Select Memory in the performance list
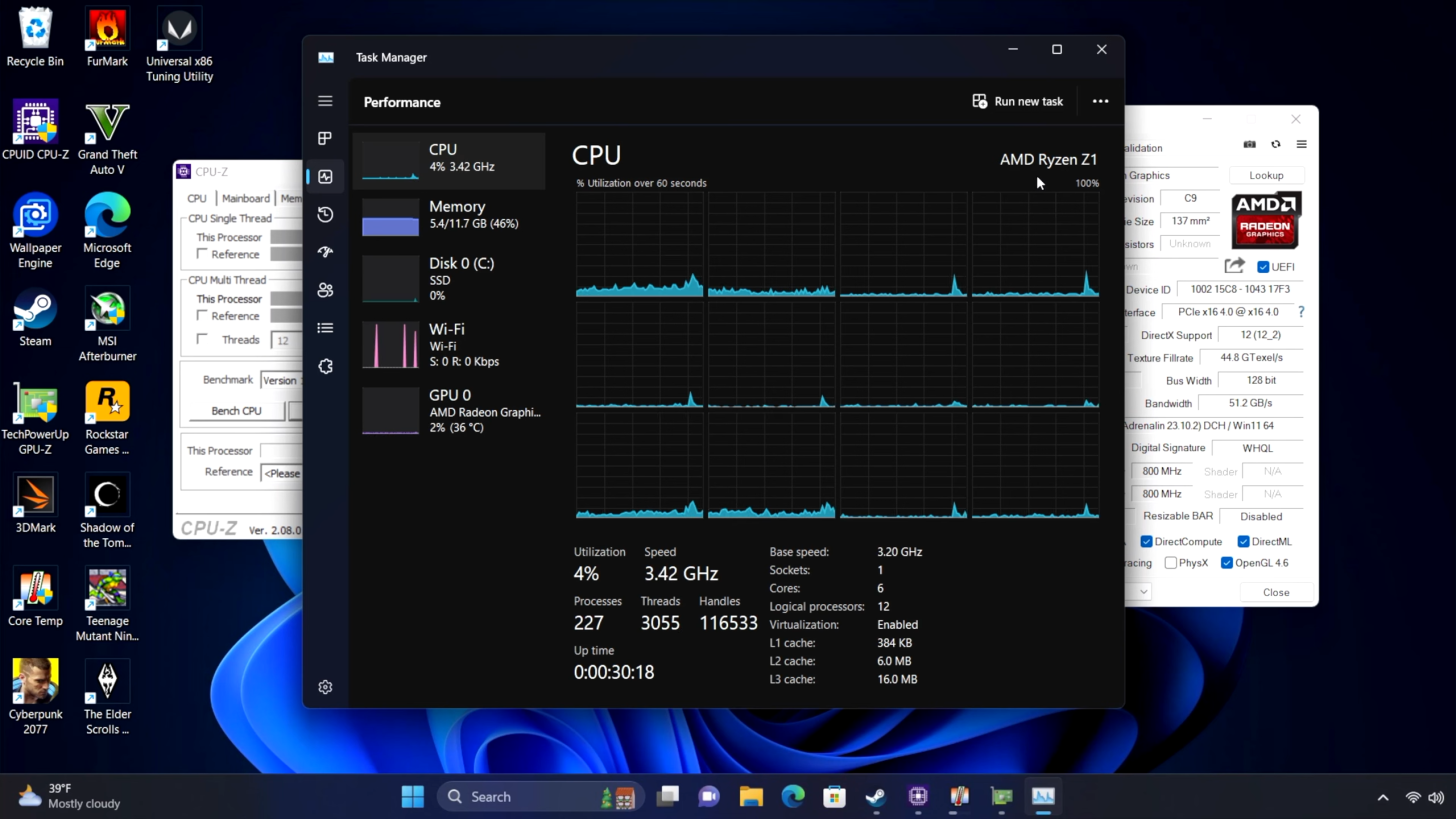The image size is (1456, 819). point(449,214)
